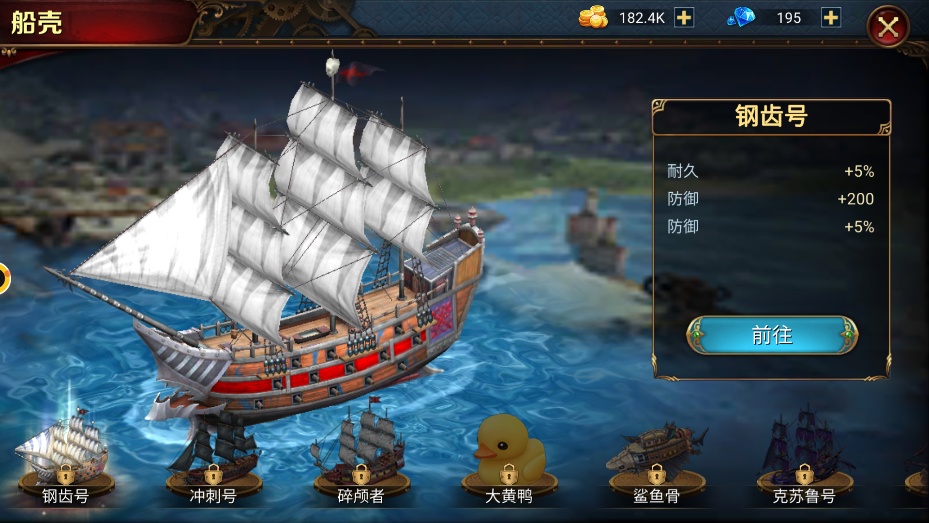Viewport: 929px width, 523px height.
Task: Tap the lock icon on 大黄鸭
Action: pos(509,474)
